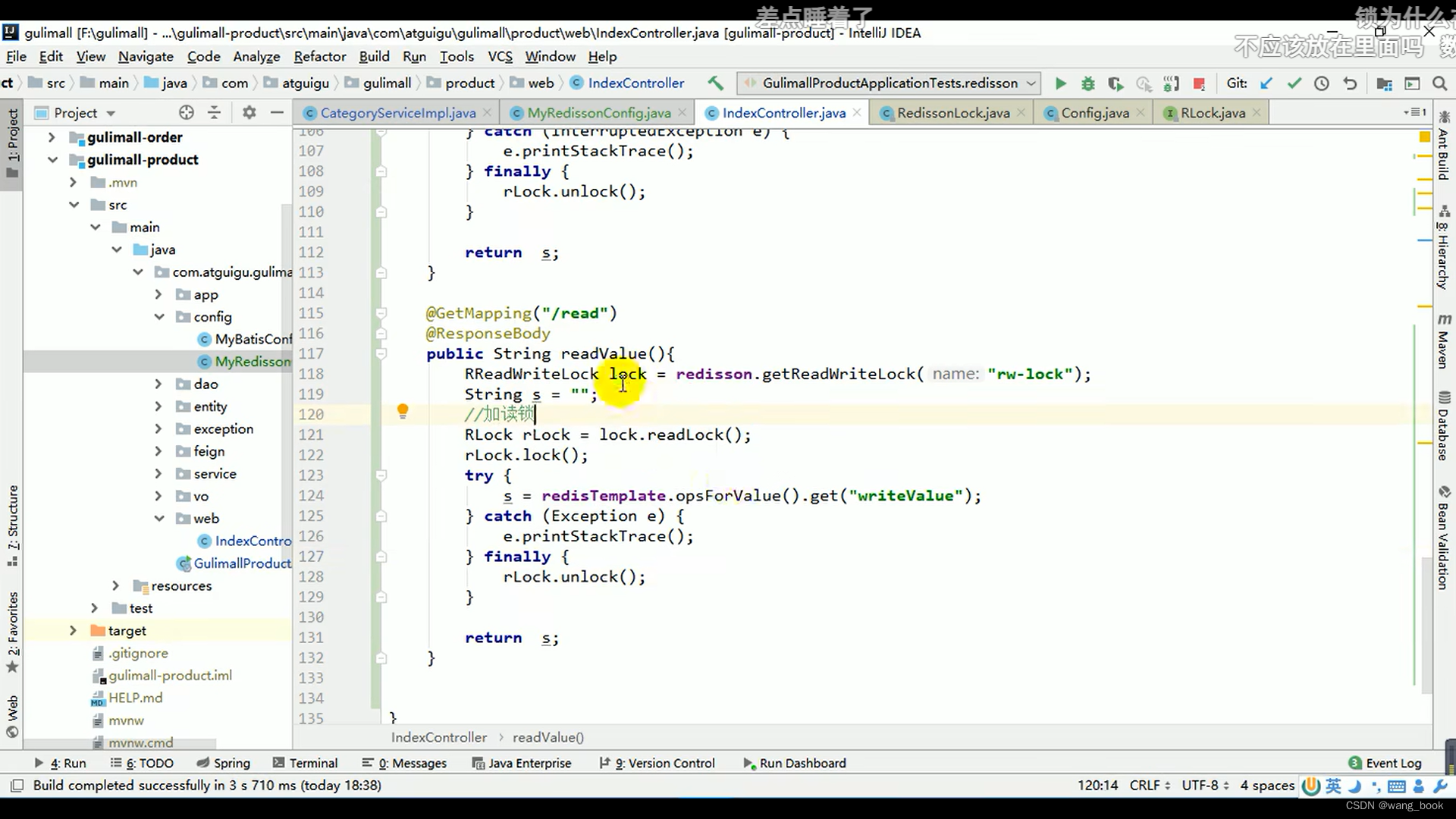Switch to MyRedissonConfig.java tab
This screenshot has width=1456, height=819.
pos(598,113)
